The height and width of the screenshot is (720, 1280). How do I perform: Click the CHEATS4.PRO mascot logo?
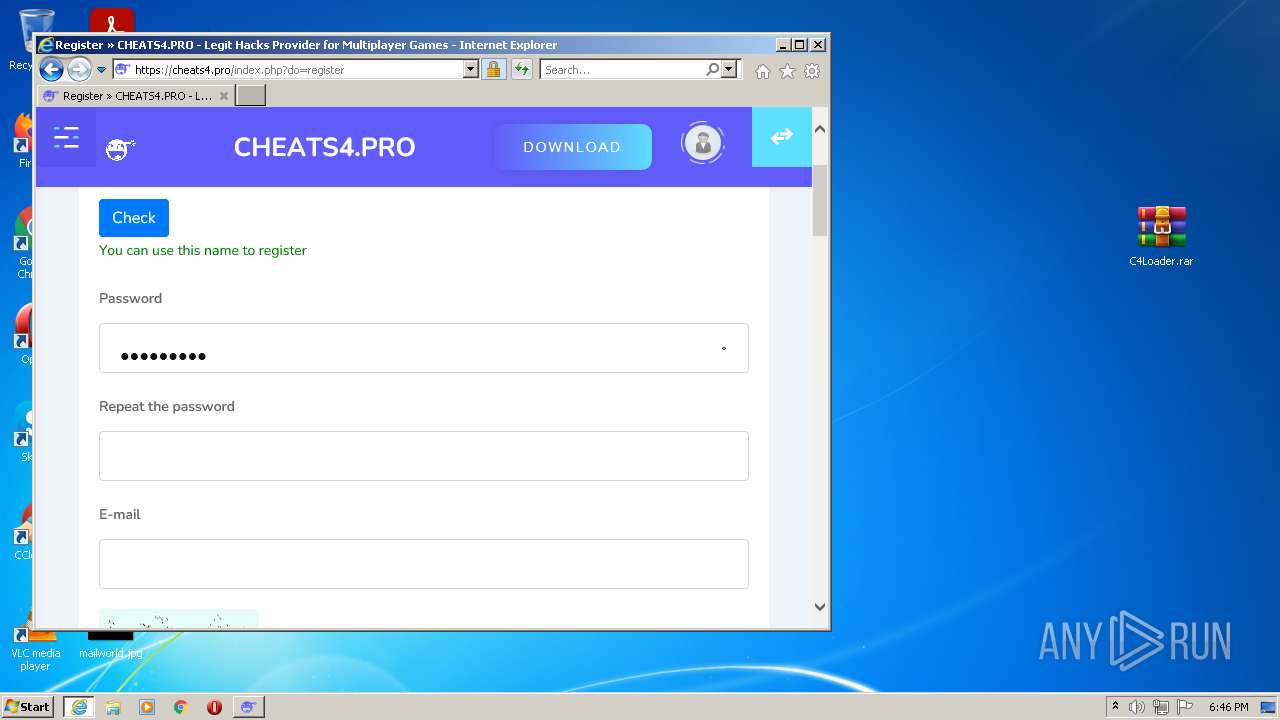120,149
